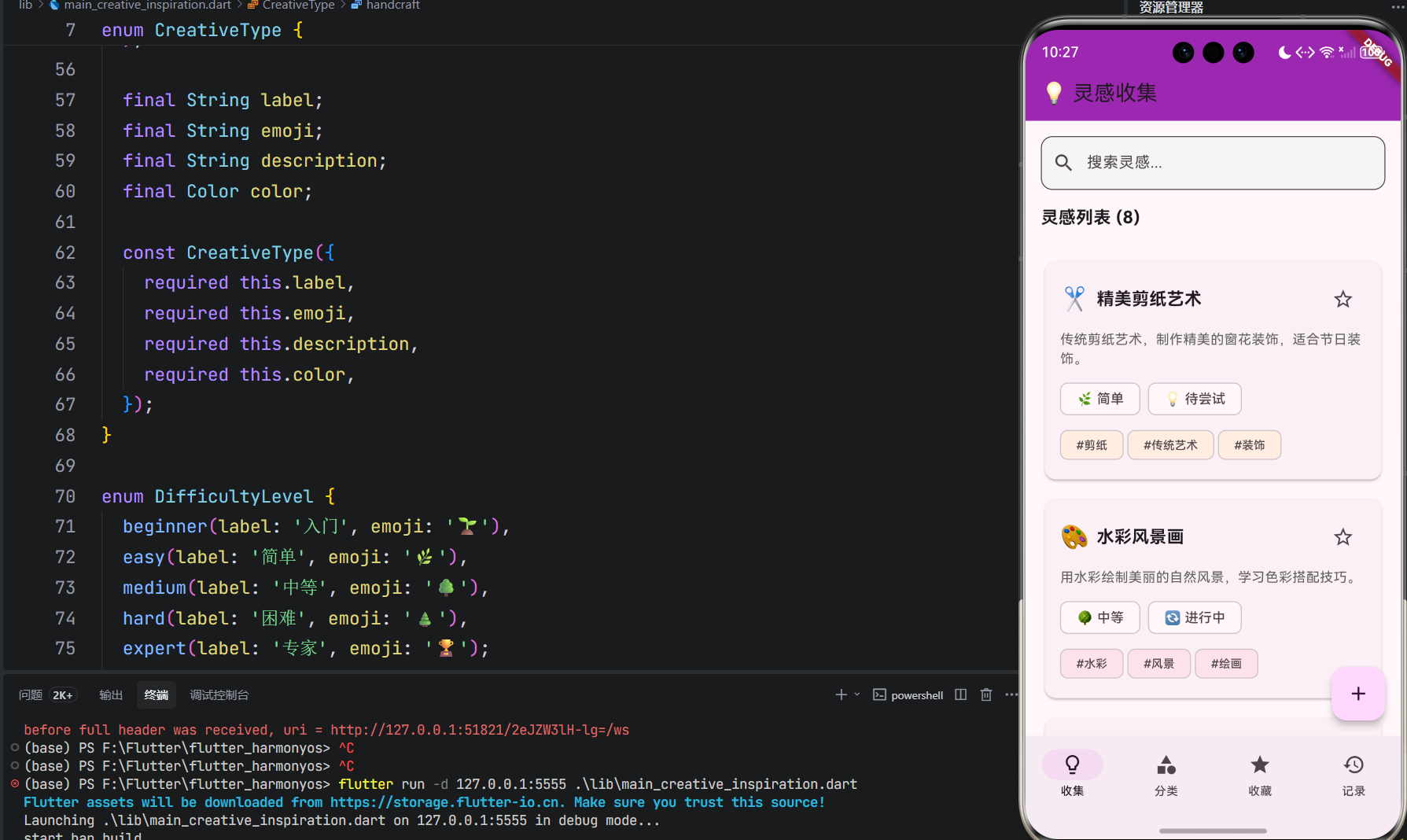Click line number 70 in gutter
The width and height of the screenshot is (1407, 840).
click(65, 496)
